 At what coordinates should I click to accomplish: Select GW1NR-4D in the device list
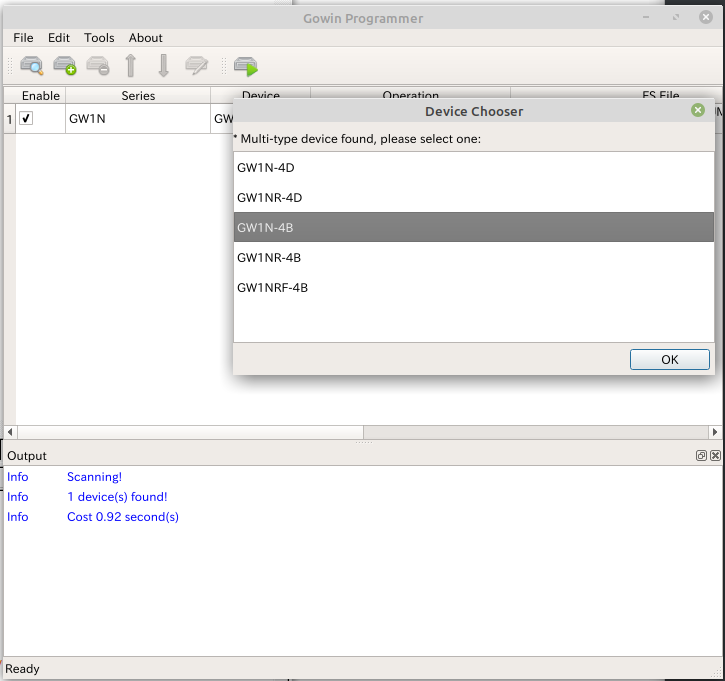coord(474,197)
